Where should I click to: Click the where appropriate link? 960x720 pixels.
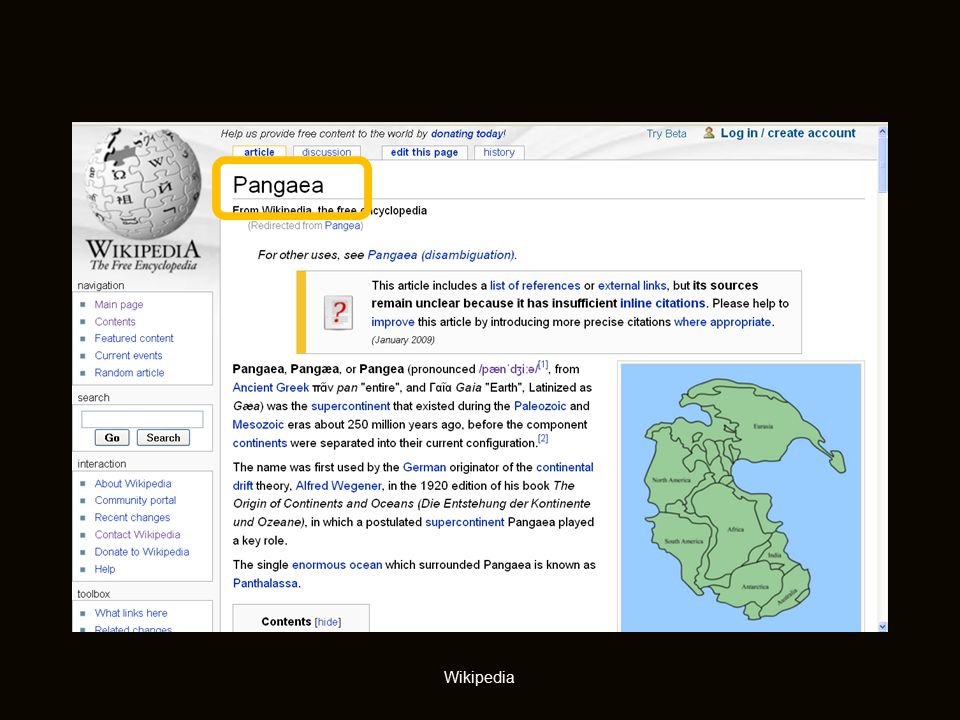[722, 322]
